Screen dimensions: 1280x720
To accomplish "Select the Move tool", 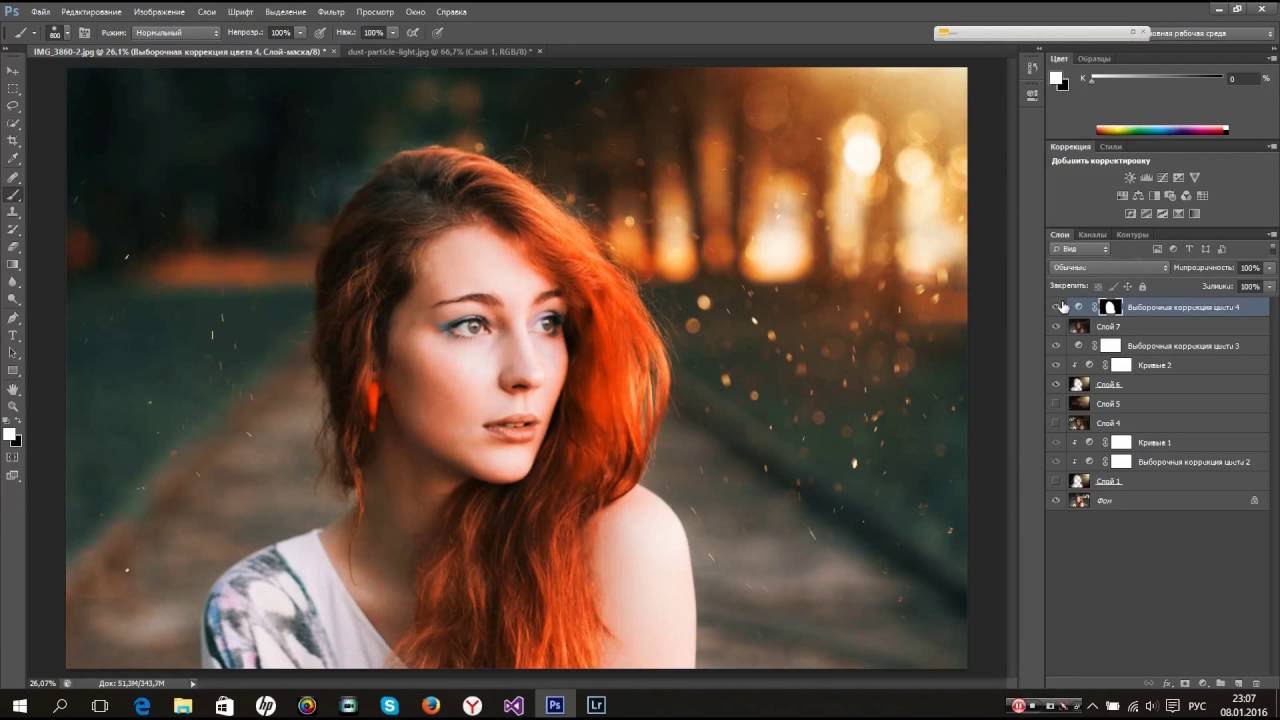I will coord(13,71).
